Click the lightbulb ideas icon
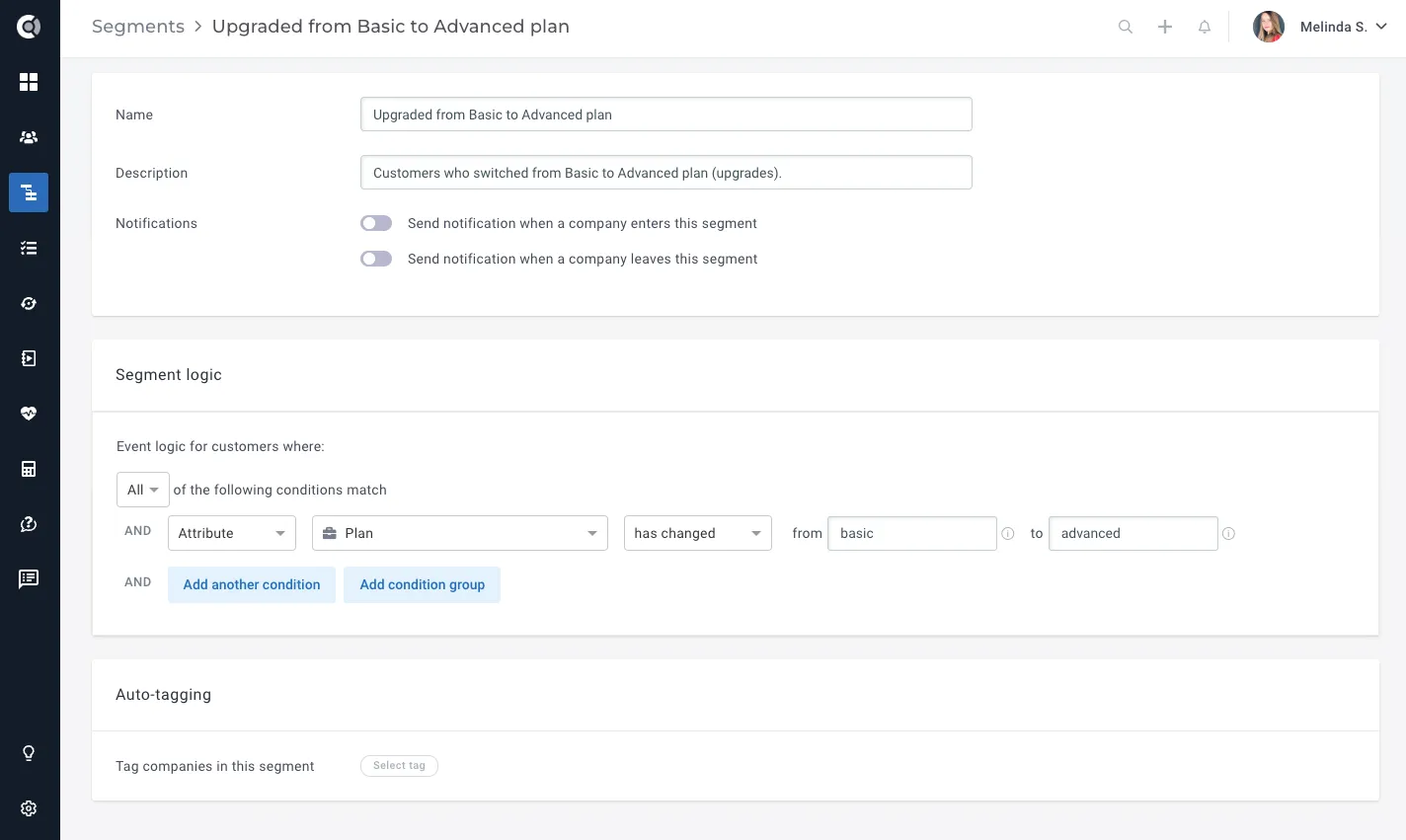The height and width of the screenshot is (840, 1406). (x=29, y=753)
